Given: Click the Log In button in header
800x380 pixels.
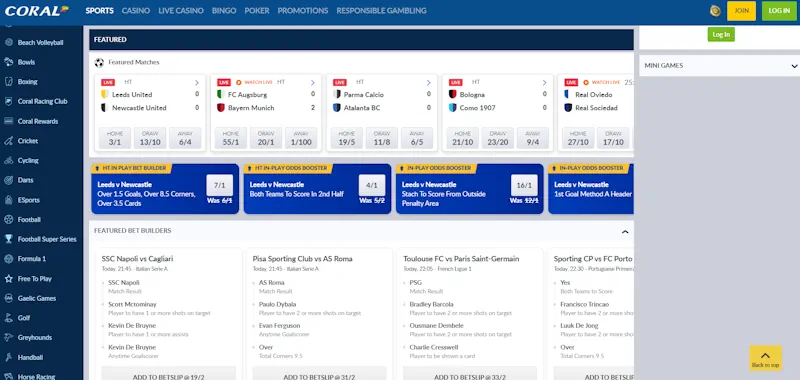Looking at the screenshot, I should click(x=779, y=11).
